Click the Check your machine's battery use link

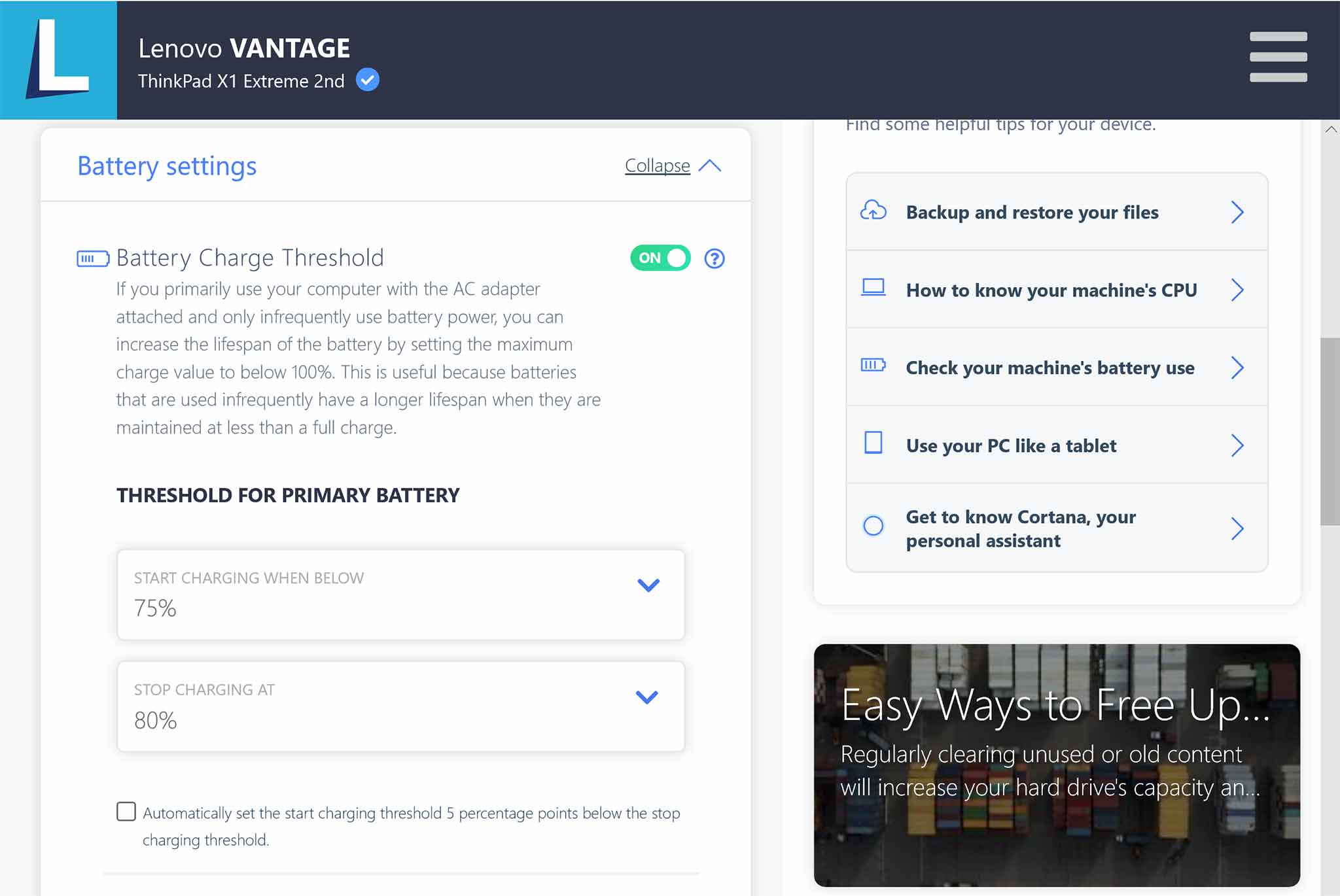click(1056, 366)
